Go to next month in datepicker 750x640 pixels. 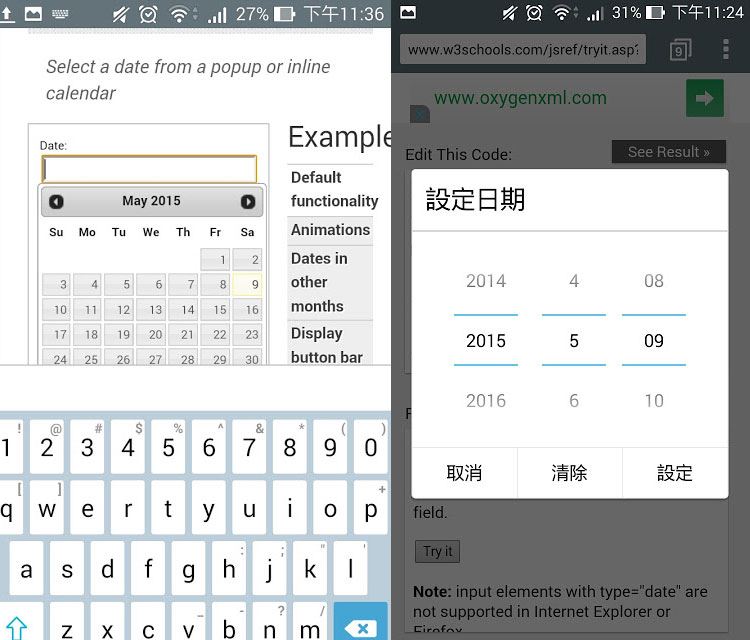click(248, 201)
